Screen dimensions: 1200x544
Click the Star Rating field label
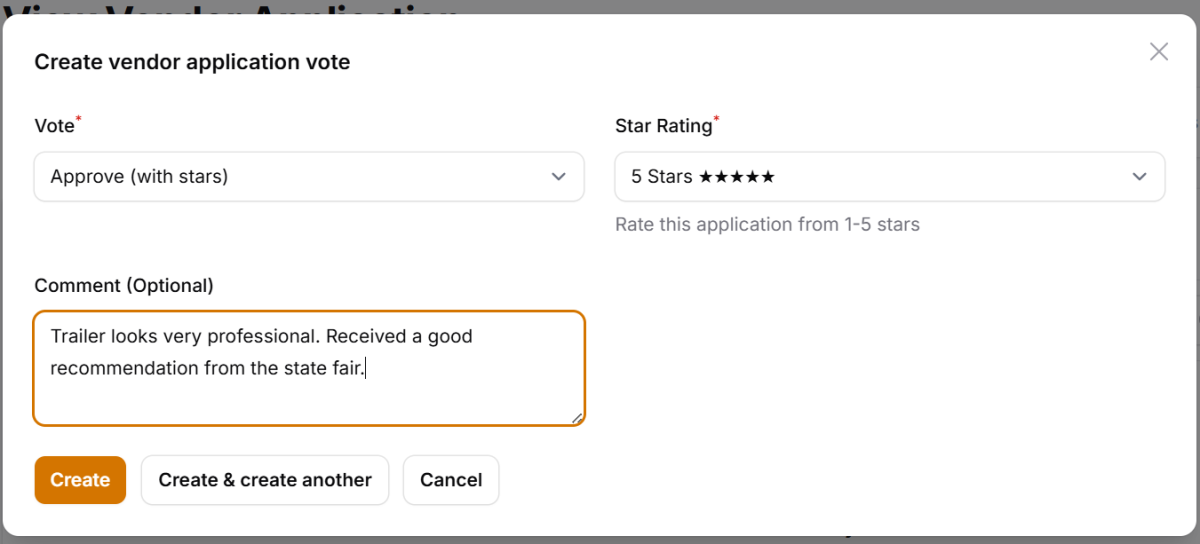663,126
